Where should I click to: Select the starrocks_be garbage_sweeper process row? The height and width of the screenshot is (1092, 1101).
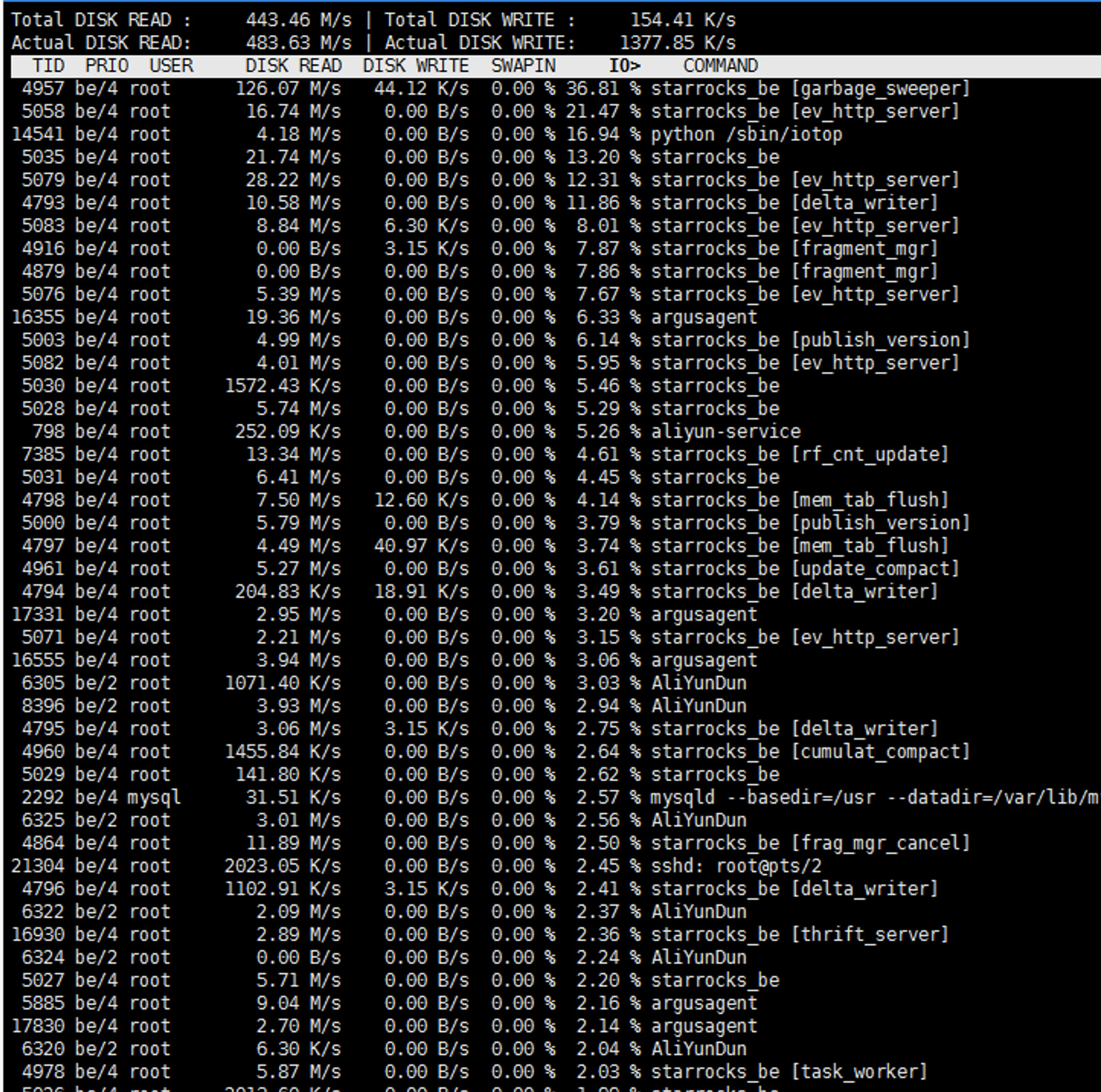click(810, 89)
